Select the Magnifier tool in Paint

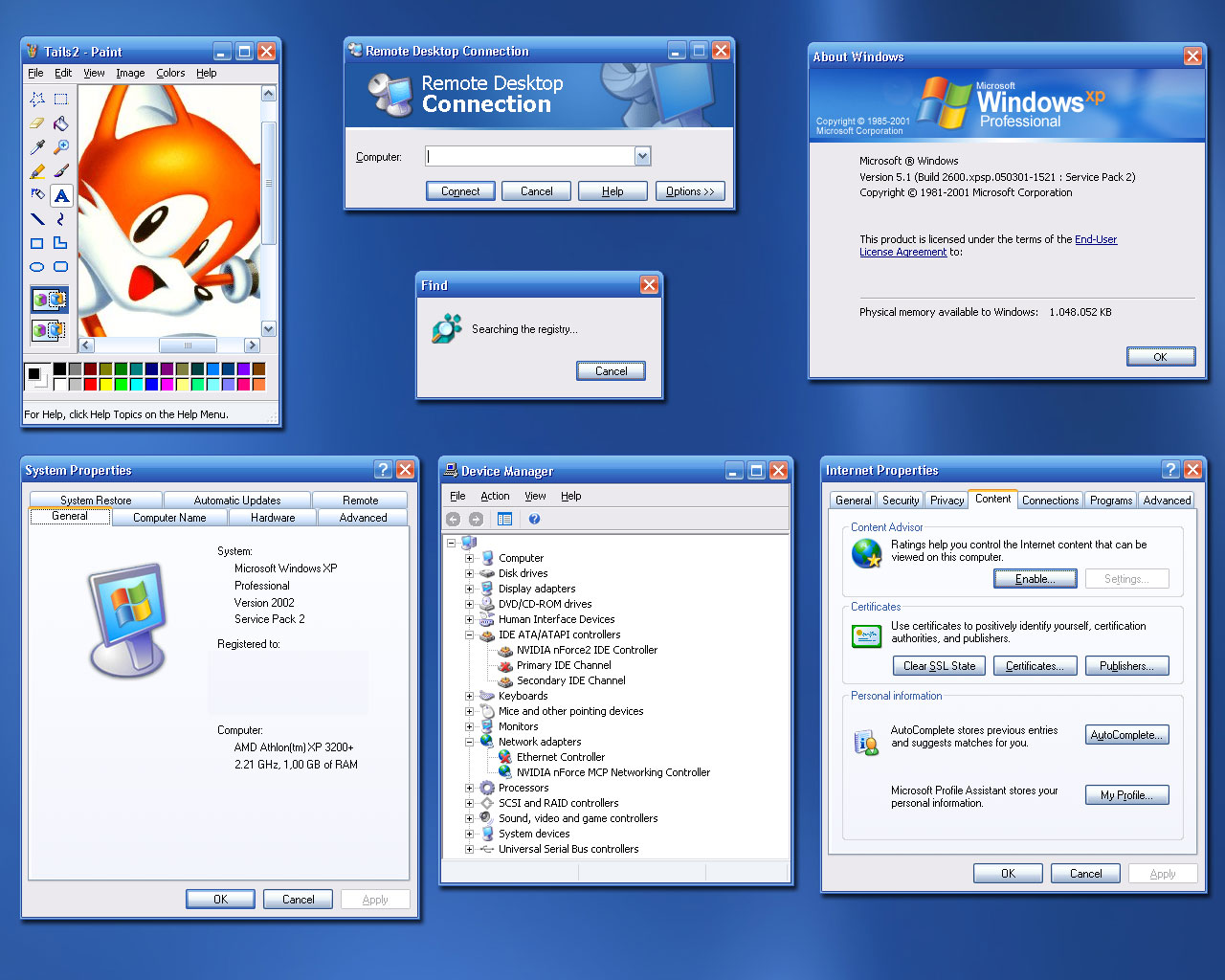click(60, 145)
